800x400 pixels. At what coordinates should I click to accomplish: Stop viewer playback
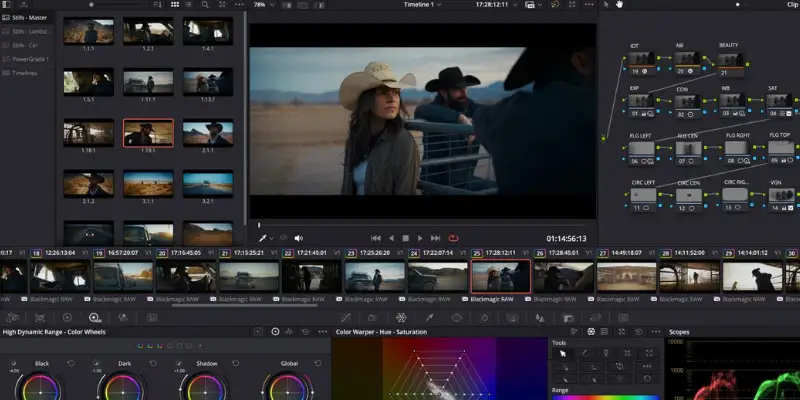point(406,238)
